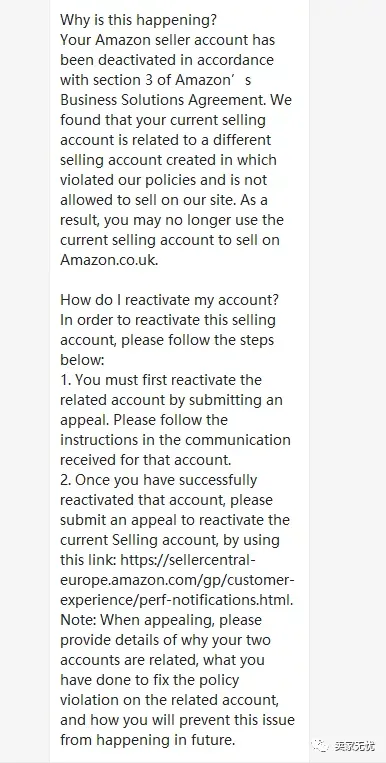The height and width of the screenshot is (763, 386).
Task: Select the 'Business Solutions Agreement' phrase
Action: [x=163, y=100]
